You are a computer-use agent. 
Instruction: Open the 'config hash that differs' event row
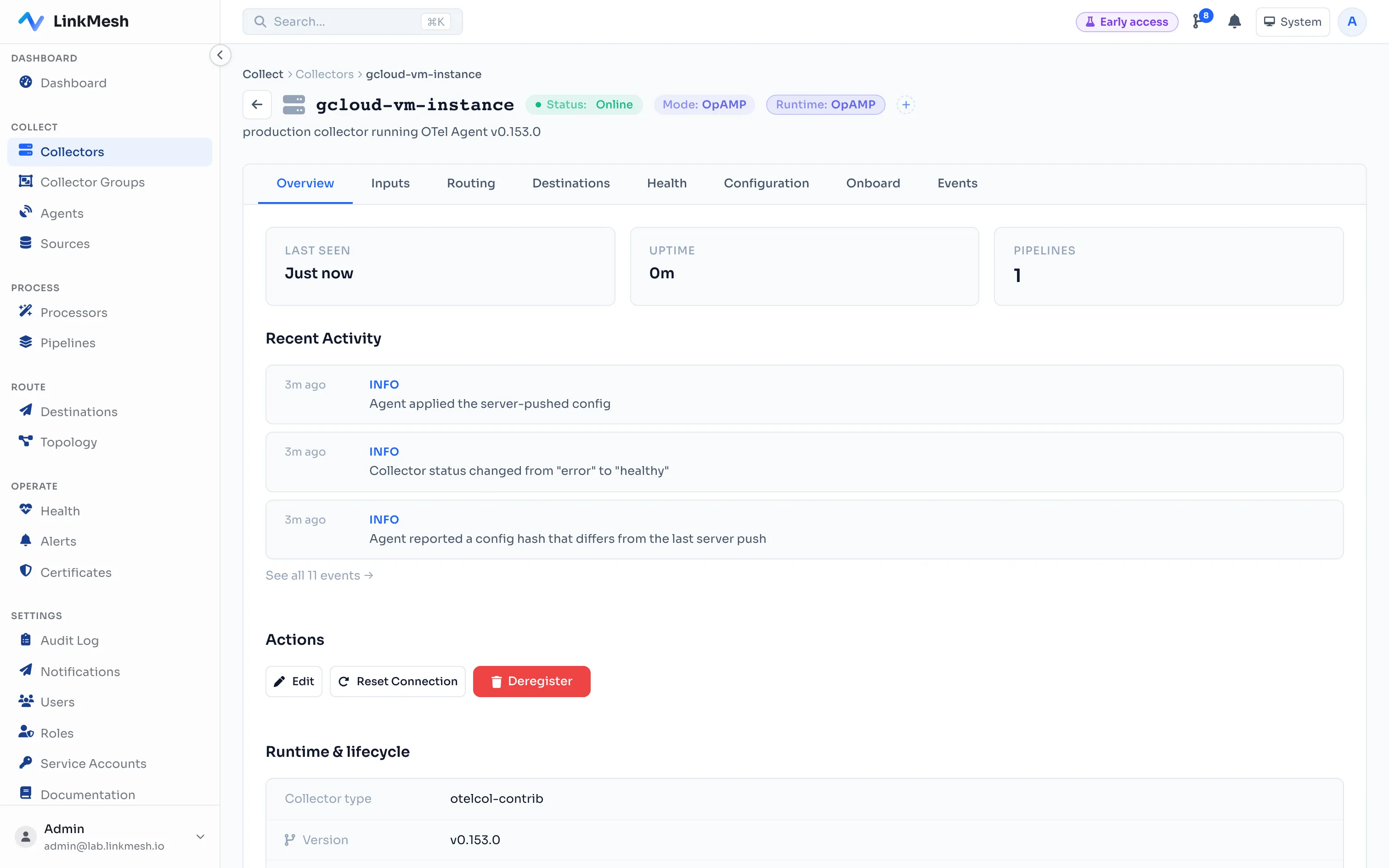pos(804,529)
